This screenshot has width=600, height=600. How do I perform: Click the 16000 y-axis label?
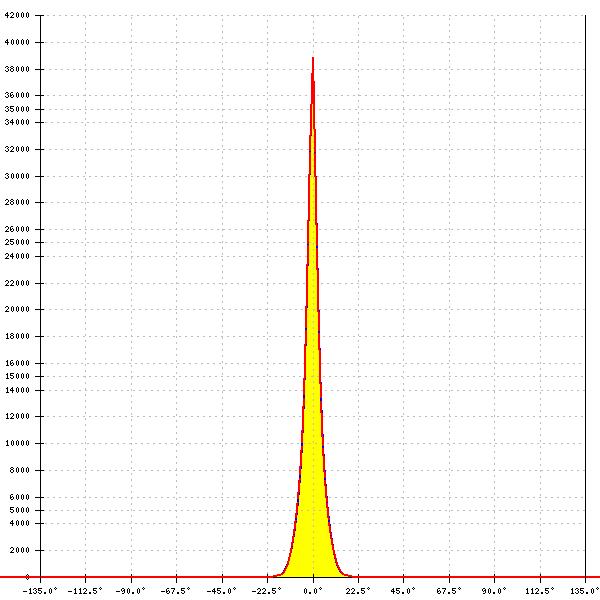17,363
